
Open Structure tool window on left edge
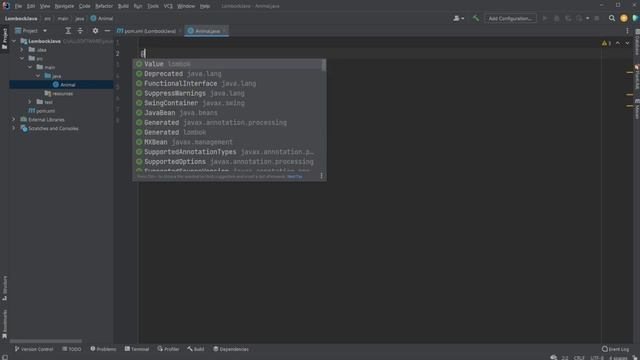pyautogui.click(x=4, y=288)
